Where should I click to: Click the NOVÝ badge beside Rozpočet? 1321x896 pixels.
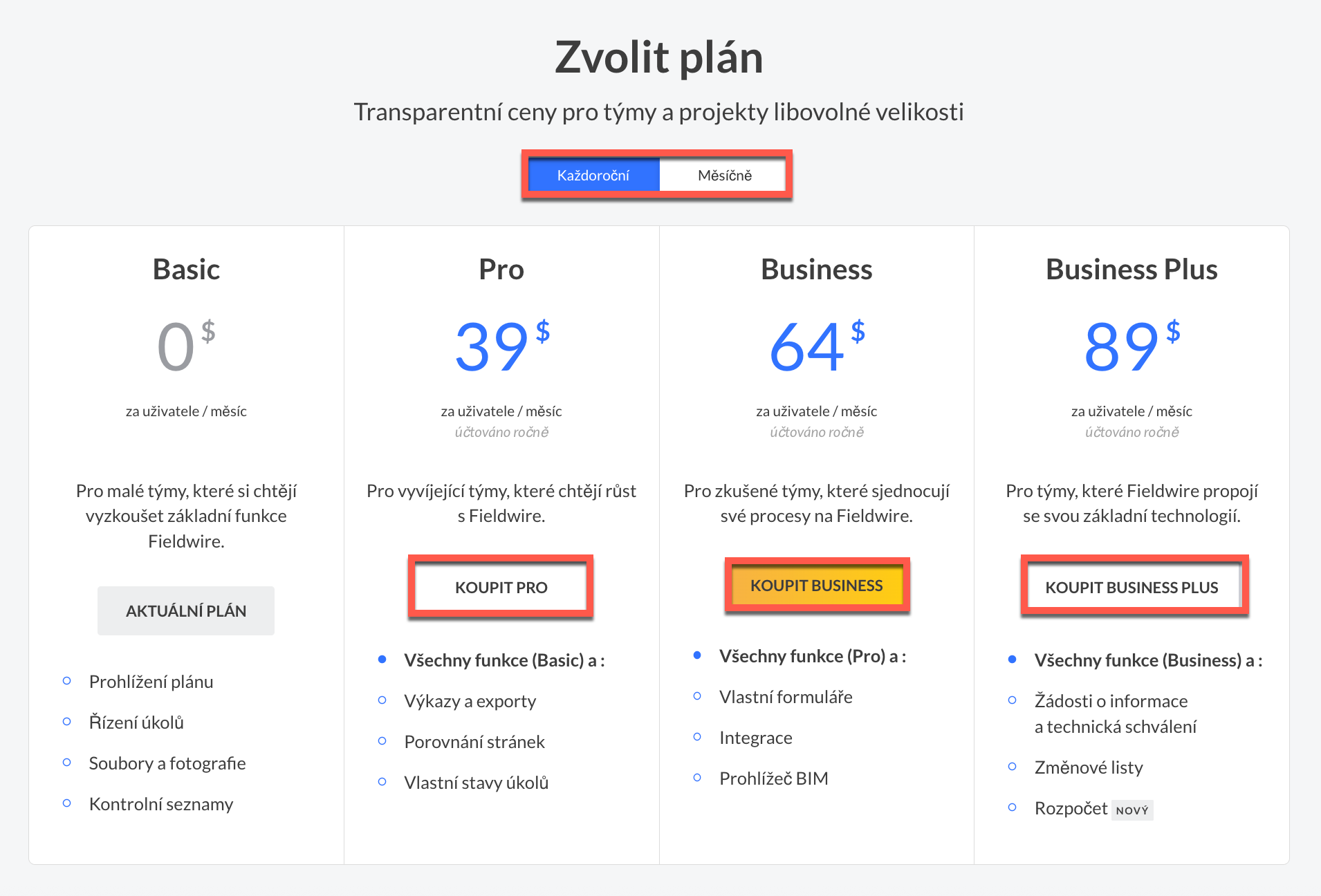1132,810
